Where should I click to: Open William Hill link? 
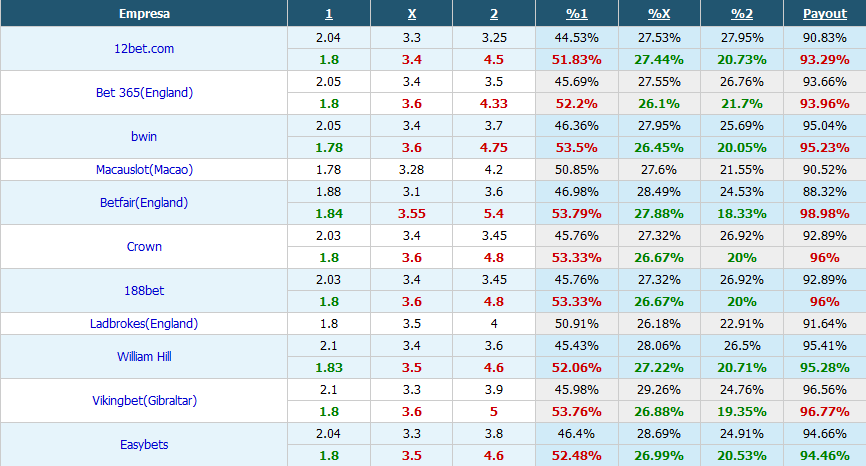(144, 357)
